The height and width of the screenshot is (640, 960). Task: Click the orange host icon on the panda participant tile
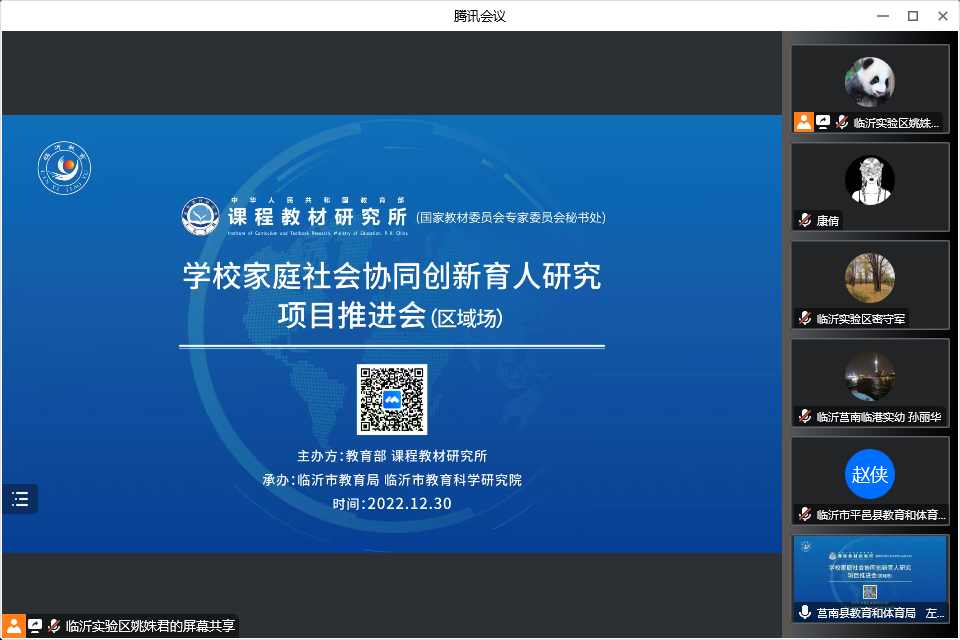click(804, 122)
